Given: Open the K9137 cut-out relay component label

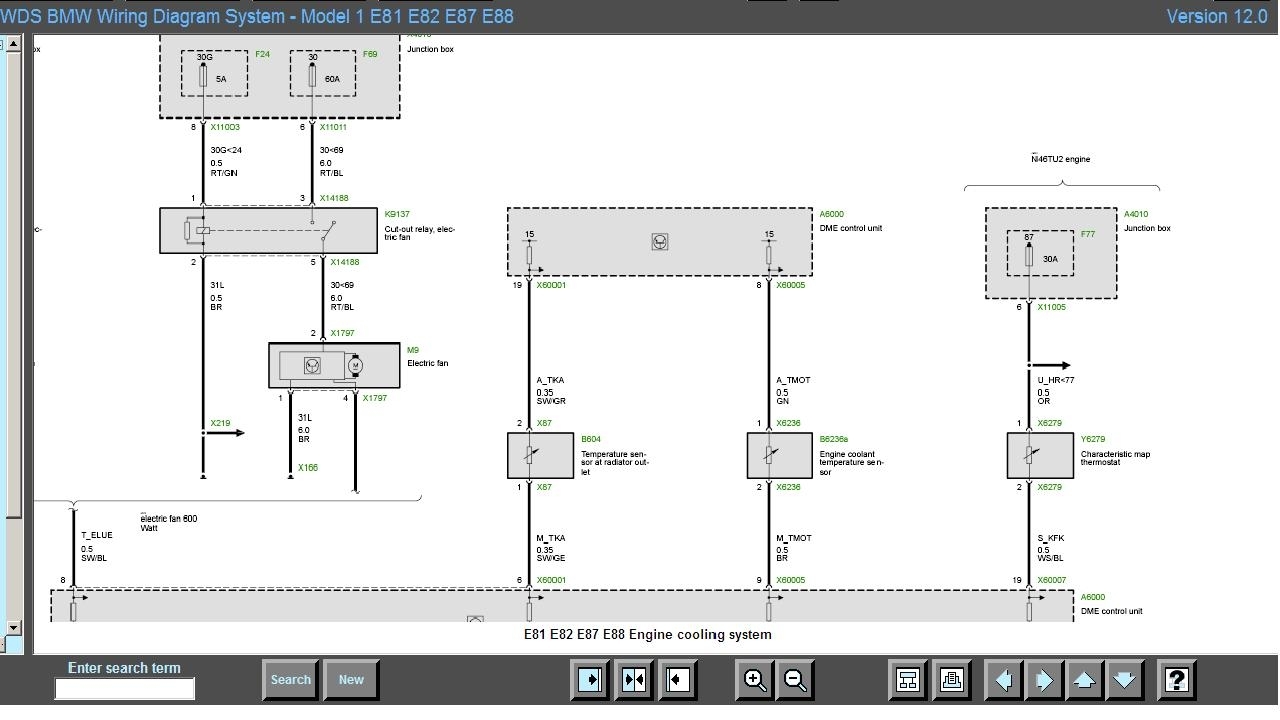Looking at the screenshot, I should (397, 214).
